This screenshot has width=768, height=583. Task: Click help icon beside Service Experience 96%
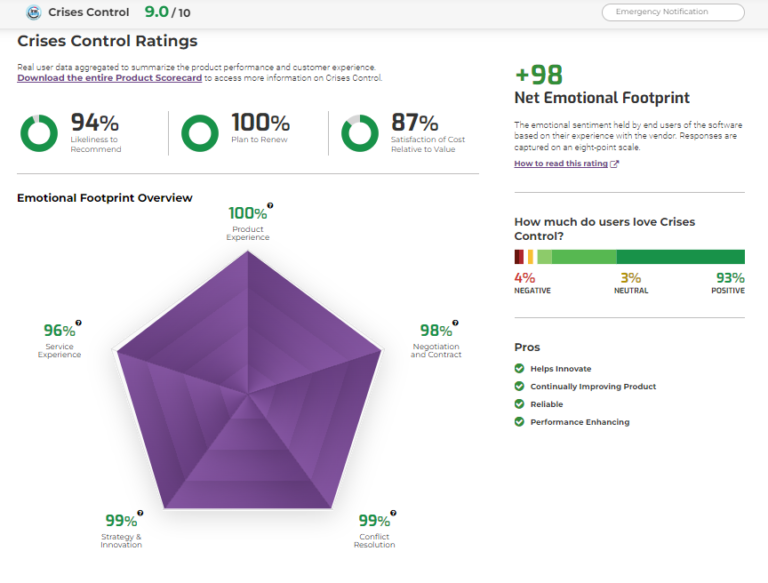[x=79, y=323]
